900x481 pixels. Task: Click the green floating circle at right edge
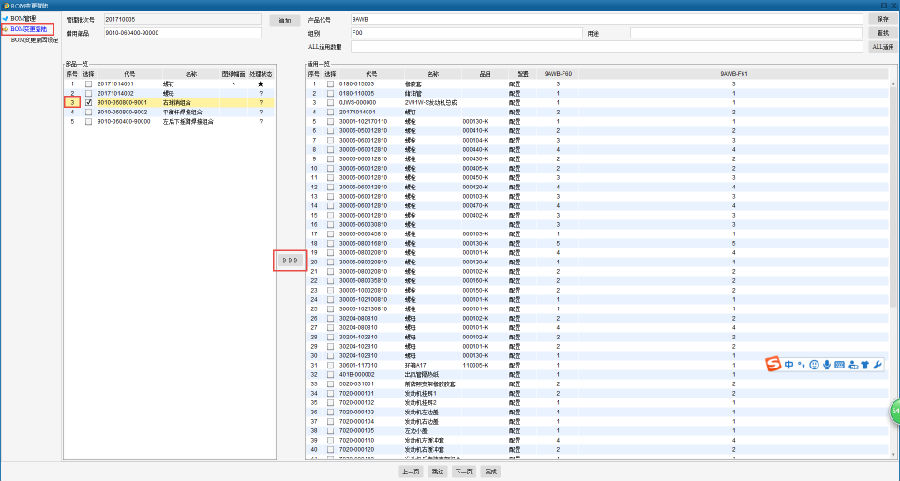click(x=894, y=411)
